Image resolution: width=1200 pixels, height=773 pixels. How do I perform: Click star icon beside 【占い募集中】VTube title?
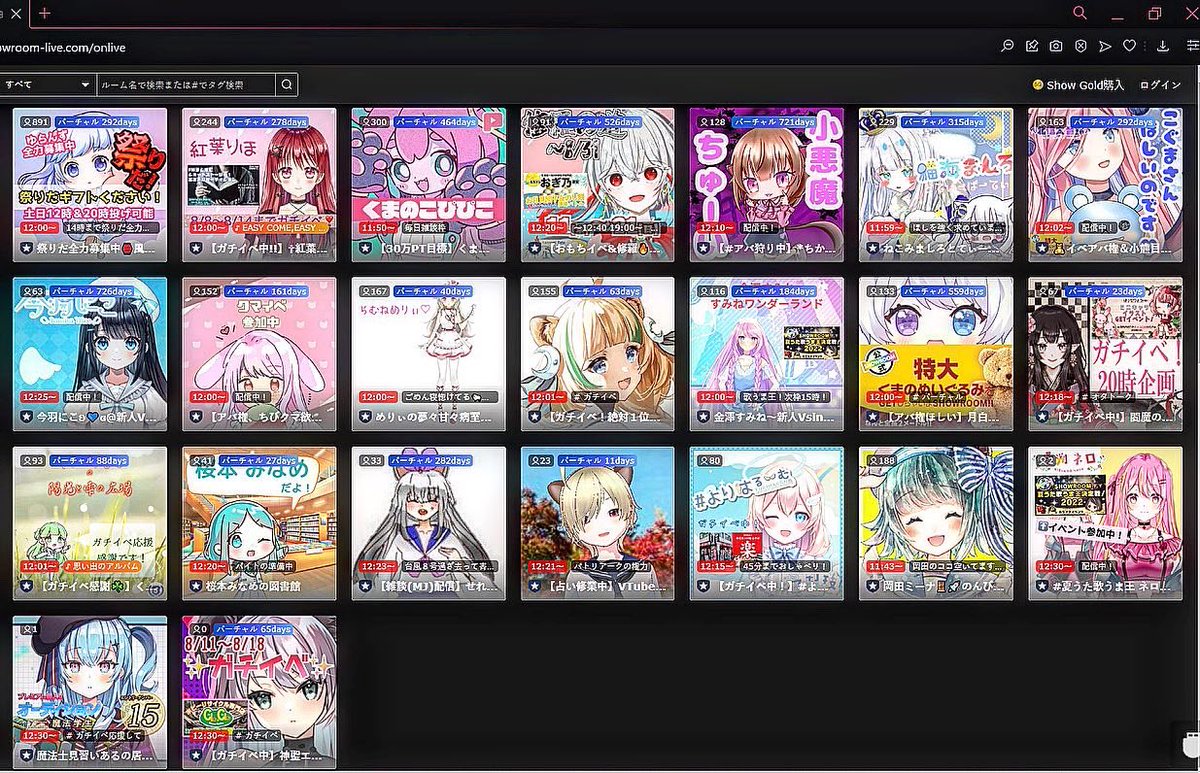[535, 586]
